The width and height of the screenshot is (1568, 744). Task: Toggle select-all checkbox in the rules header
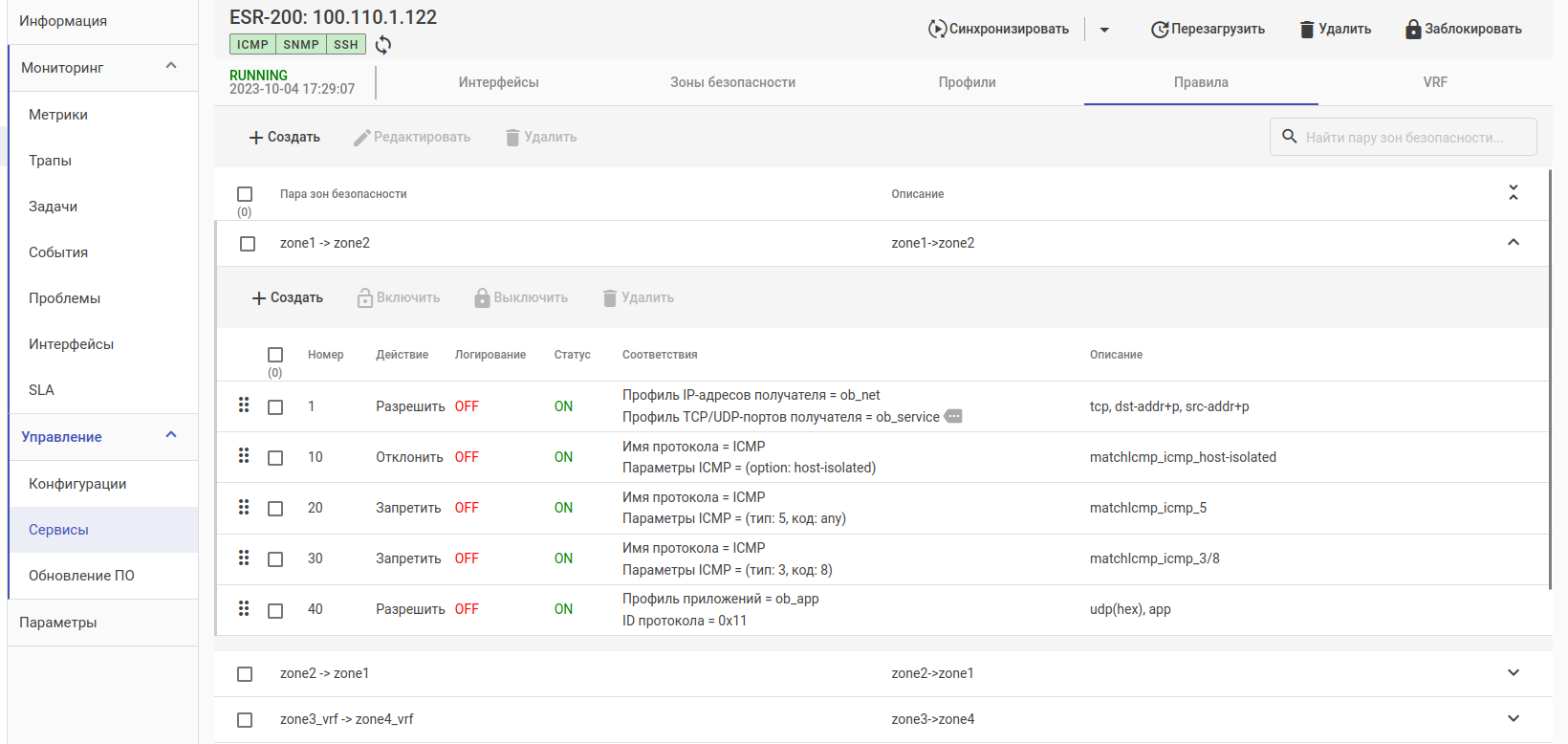pos(275,355)
